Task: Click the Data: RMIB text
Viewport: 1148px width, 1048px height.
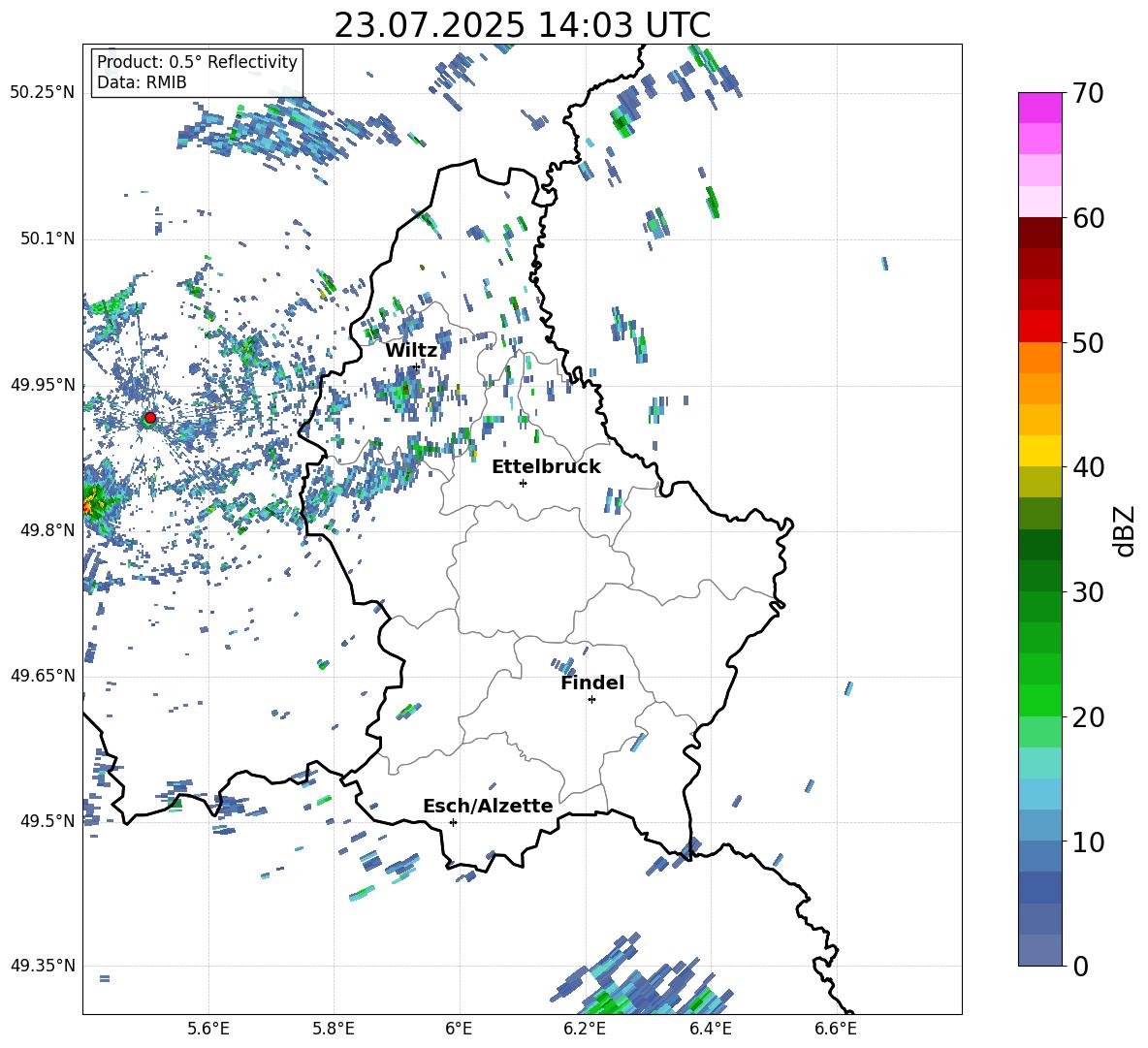Action: [x=142, y=82]
